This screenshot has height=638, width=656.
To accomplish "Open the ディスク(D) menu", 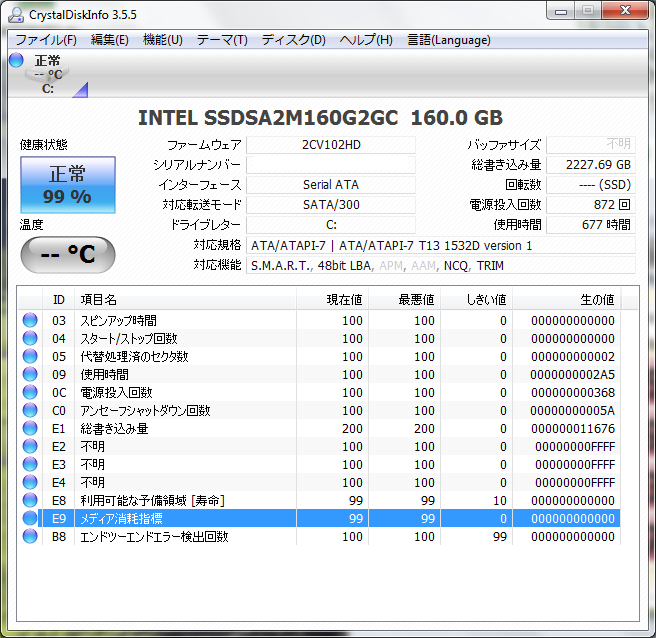I will [293, 40].
